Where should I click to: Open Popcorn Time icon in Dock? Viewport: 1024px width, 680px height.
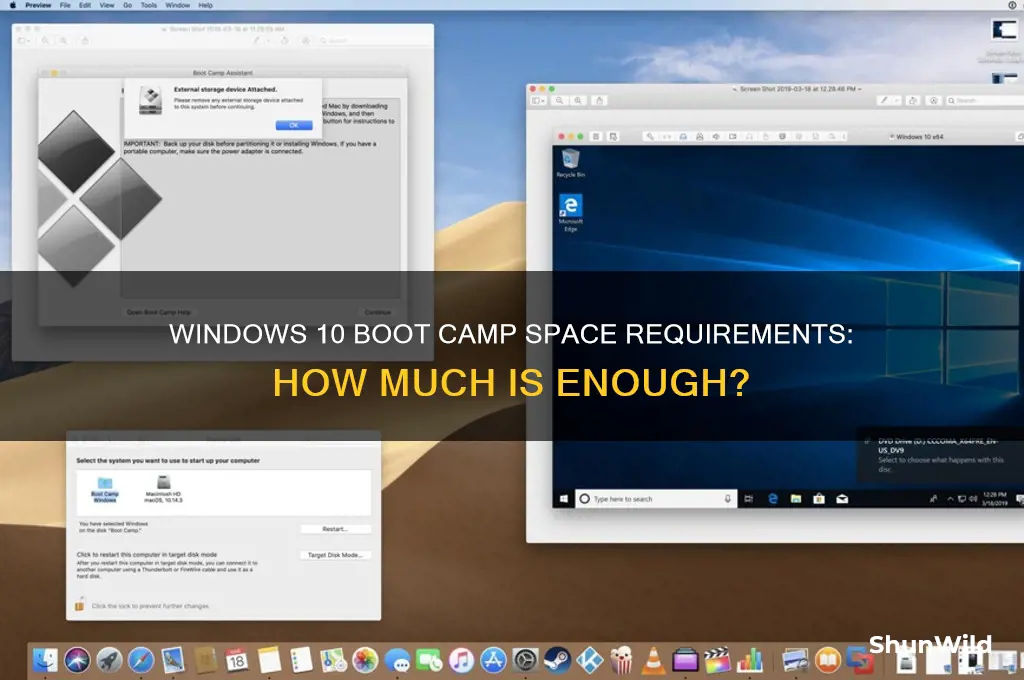pos(621,660)
